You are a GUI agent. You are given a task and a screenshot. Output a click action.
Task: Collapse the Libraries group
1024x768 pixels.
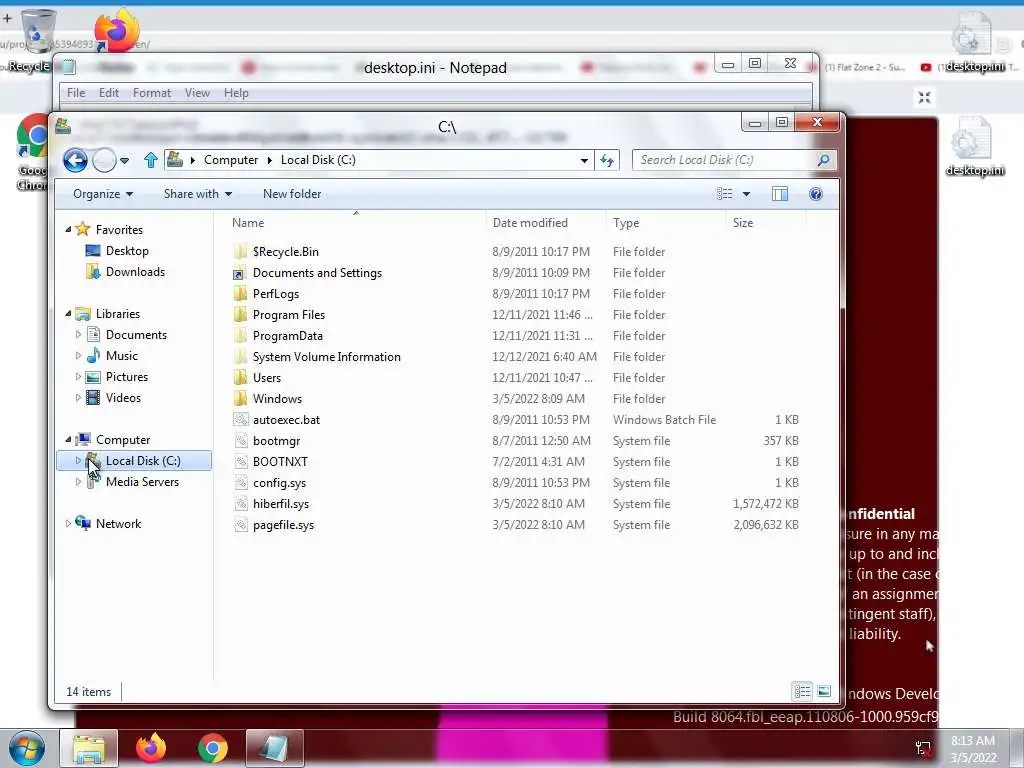tap(69, 313)
